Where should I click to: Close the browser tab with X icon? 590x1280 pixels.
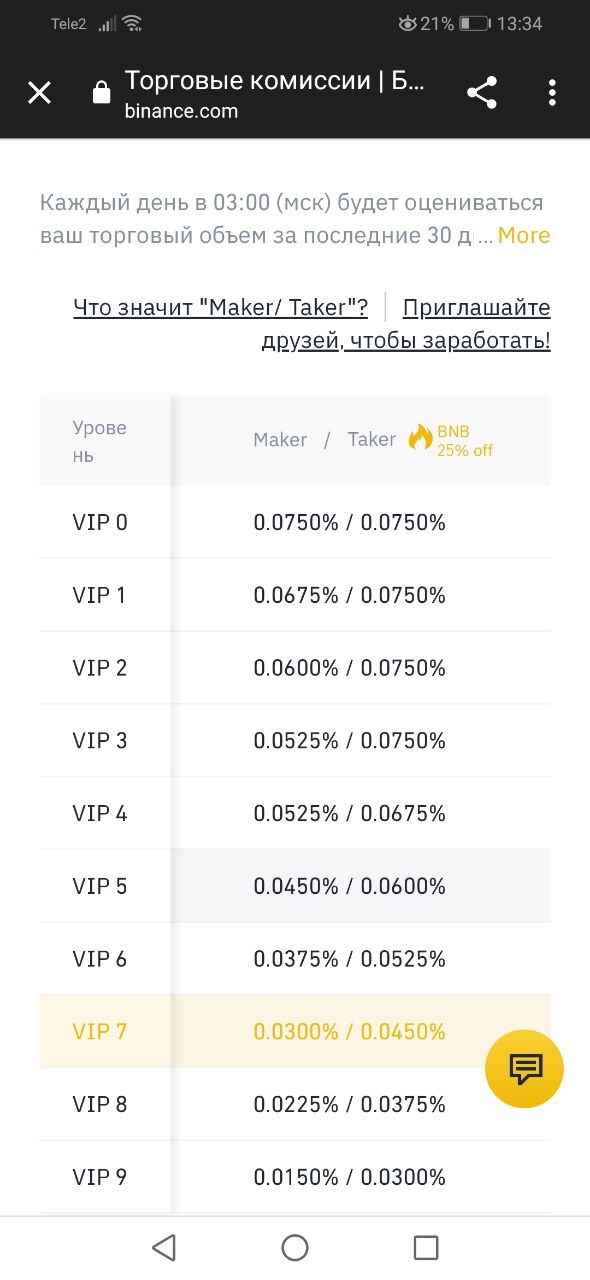pyautogui.click(x=39, y=93)
